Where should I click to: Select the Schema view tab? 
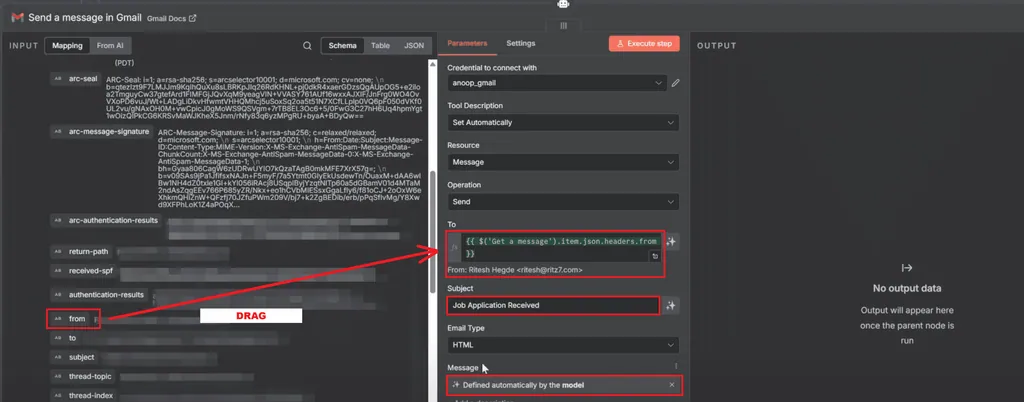pyautogui.click(x=342, y=46)
